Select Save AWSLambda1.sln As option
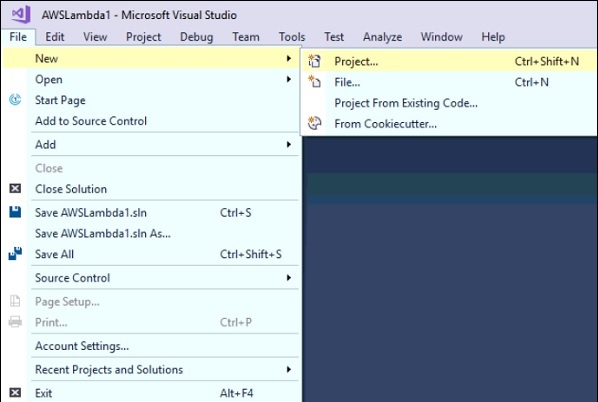 [103, 233]
